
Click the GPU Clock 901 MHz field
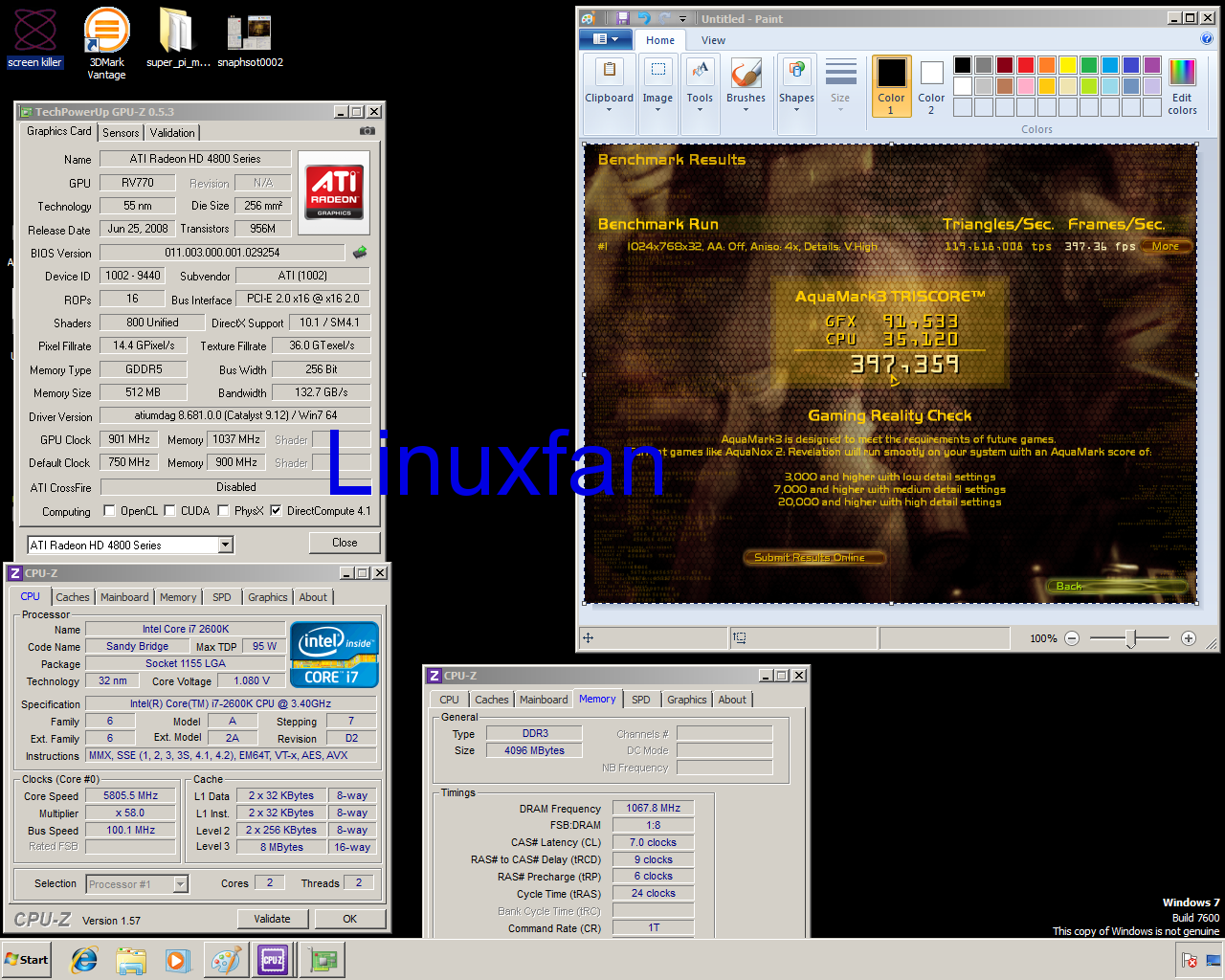[x=129, y=440]
